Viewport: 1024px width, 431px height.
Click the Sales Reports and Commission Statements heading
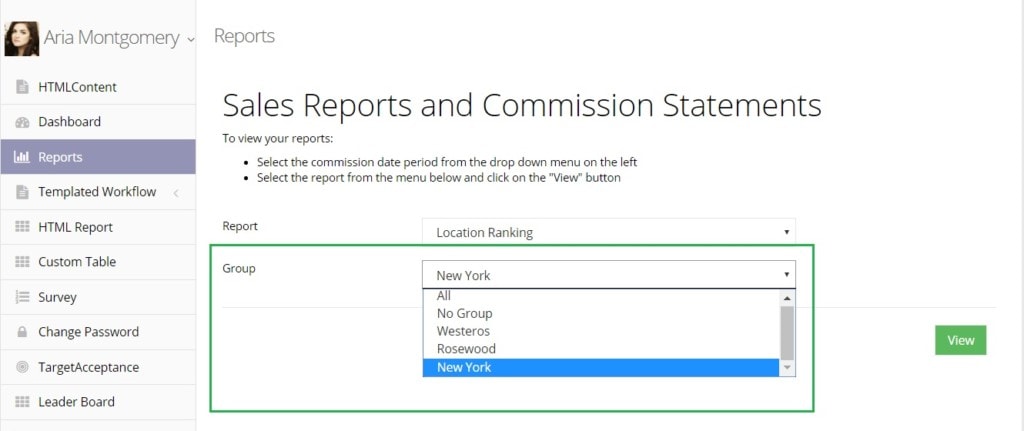pos(522,105)
